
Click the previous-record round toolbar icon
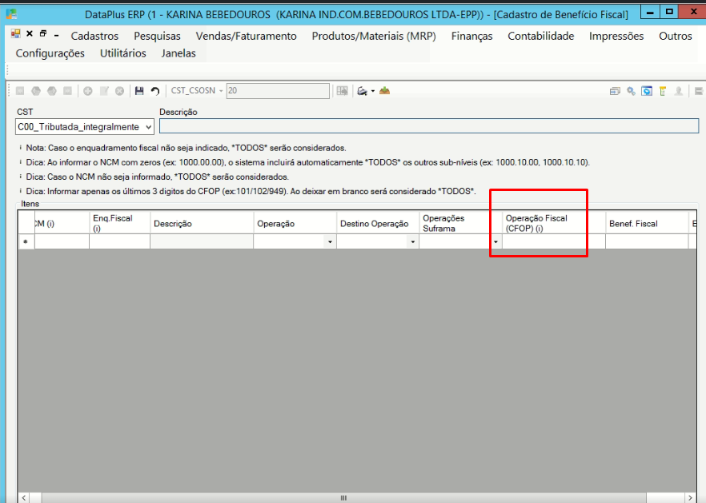tap(36, 91)
